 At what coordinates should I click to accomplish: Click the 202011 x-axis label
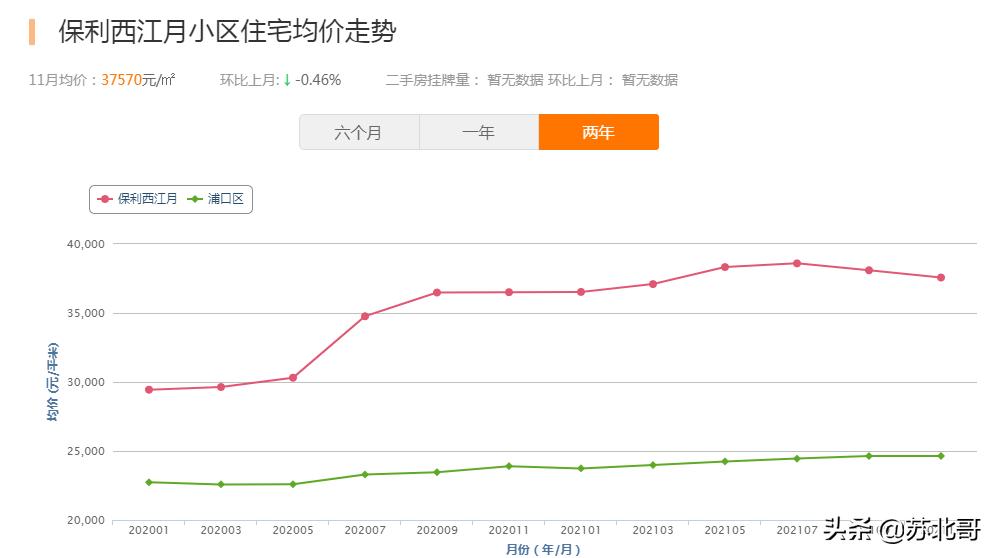(x=509, y=530)
